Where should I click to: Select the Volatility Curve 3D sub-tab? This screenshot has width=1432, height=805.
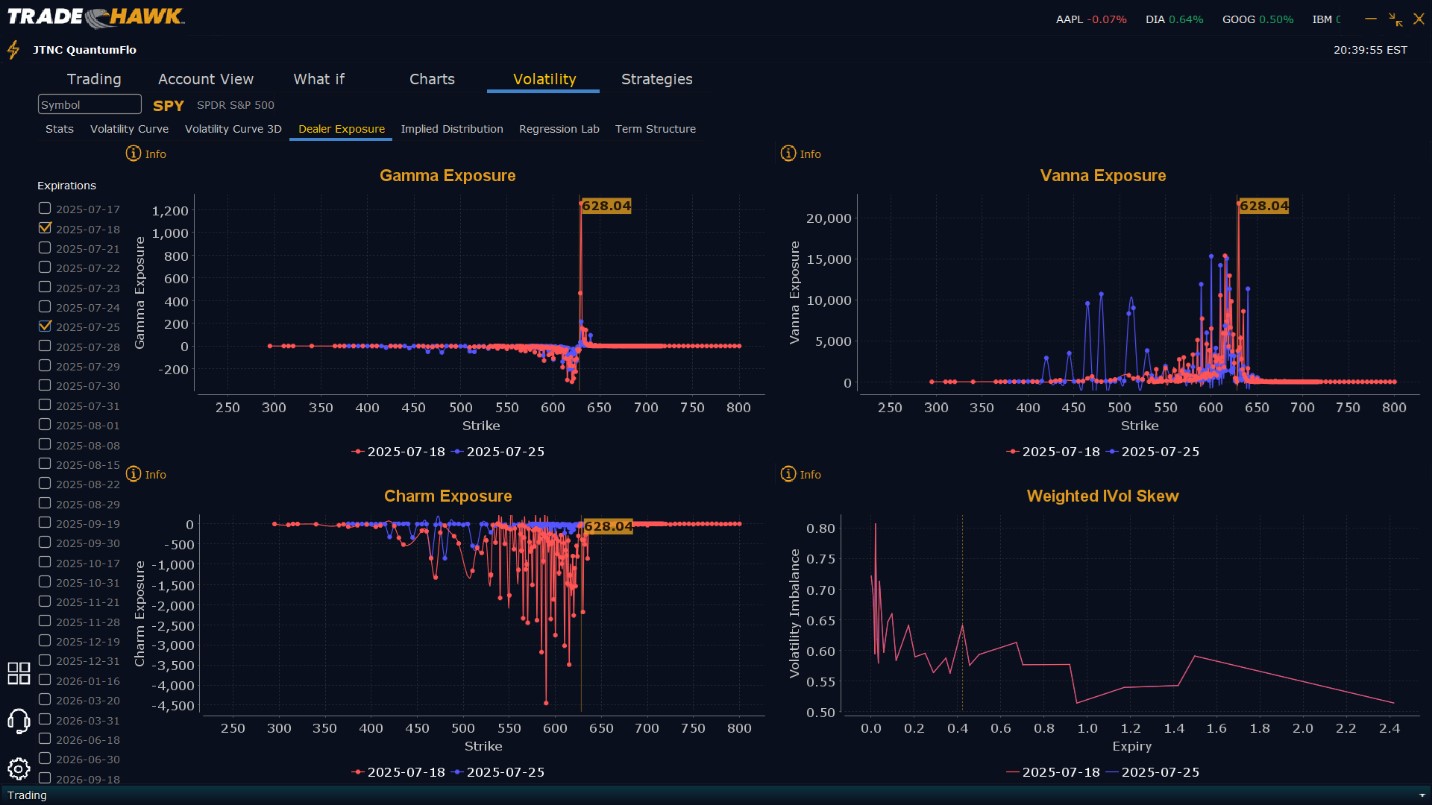(233, 129)
